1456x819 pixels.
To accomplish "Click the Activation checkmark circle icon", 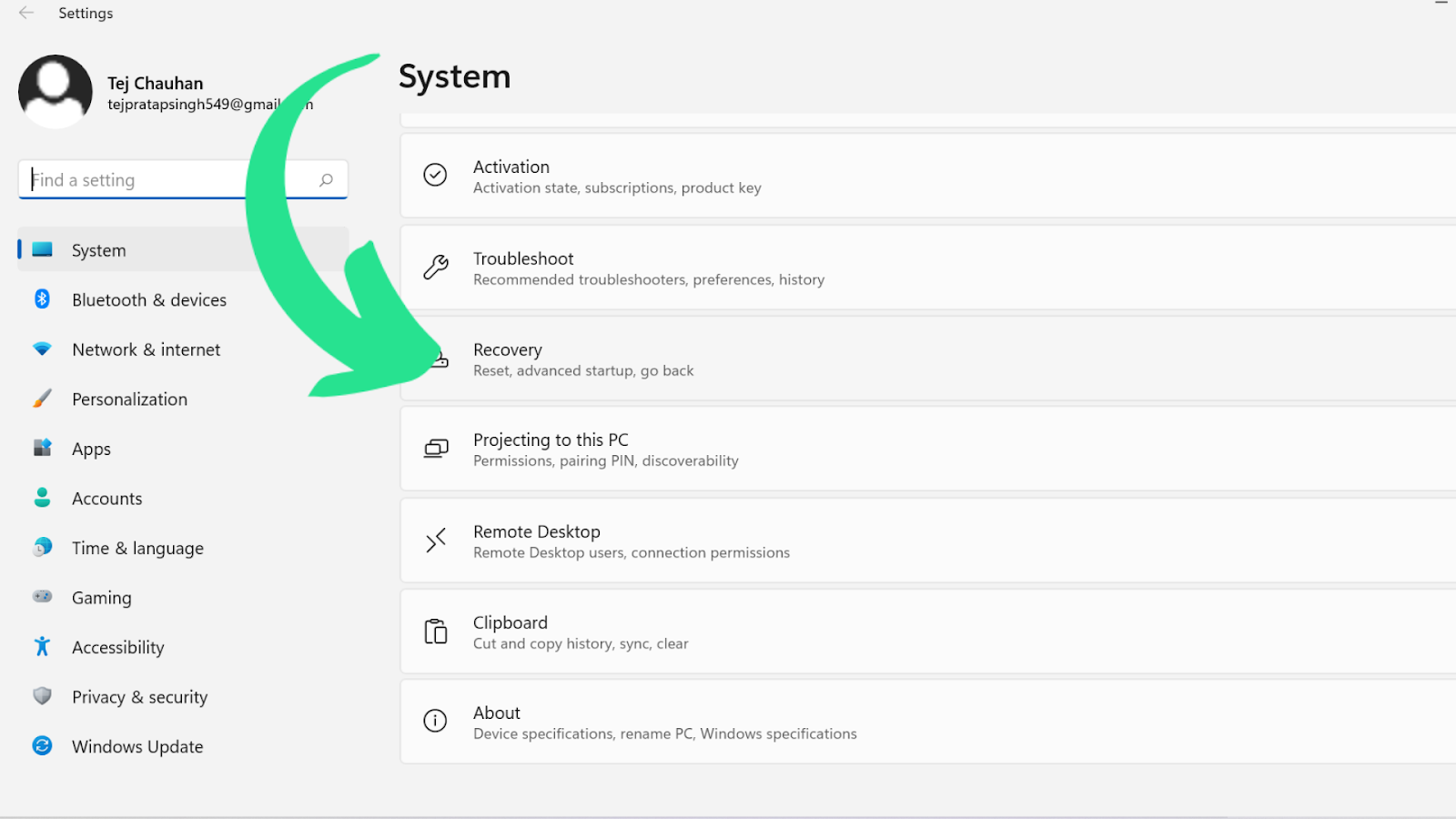I will (x=436, y=175).
